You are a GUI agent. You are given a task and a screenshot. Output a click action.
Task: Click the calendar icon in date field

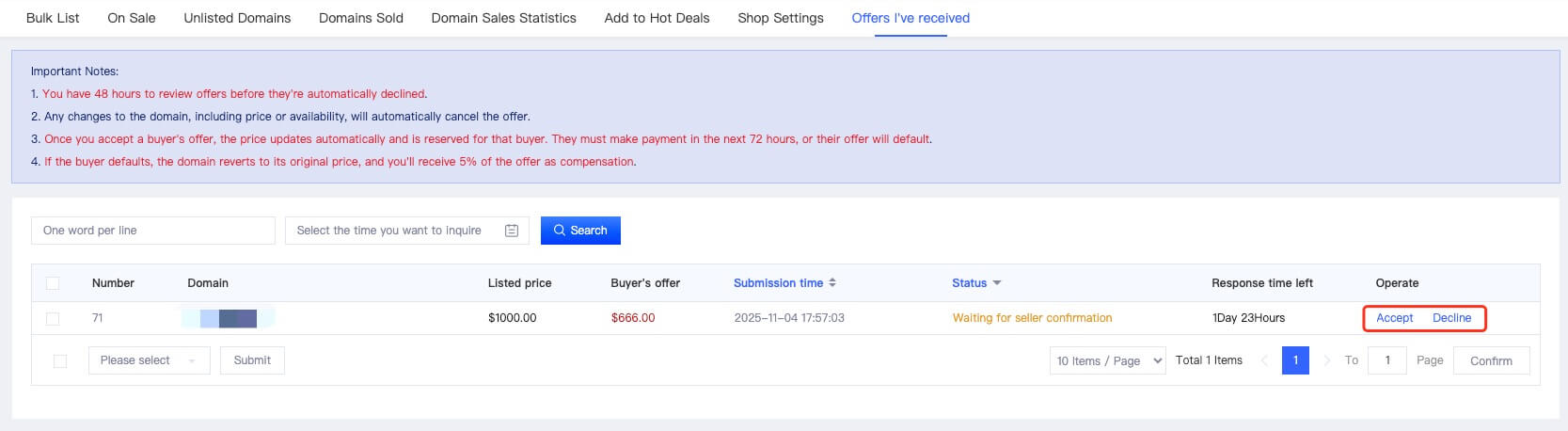pyautogui.click(x=512, y=231)
